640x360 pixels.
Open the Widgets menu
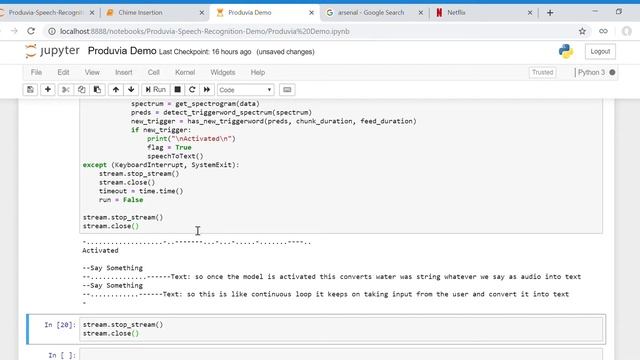point(222,73)
